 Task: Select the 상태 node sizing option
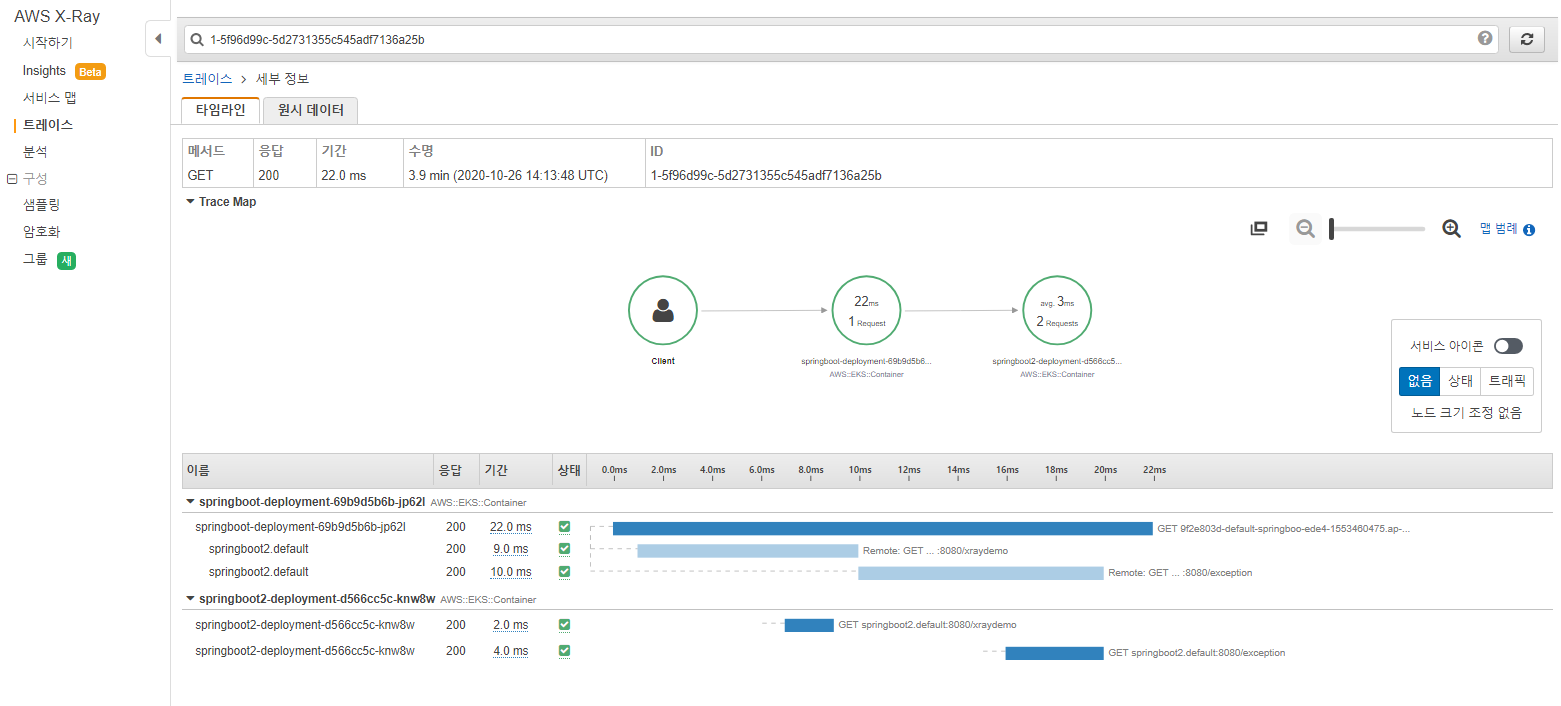[1461, 381]
